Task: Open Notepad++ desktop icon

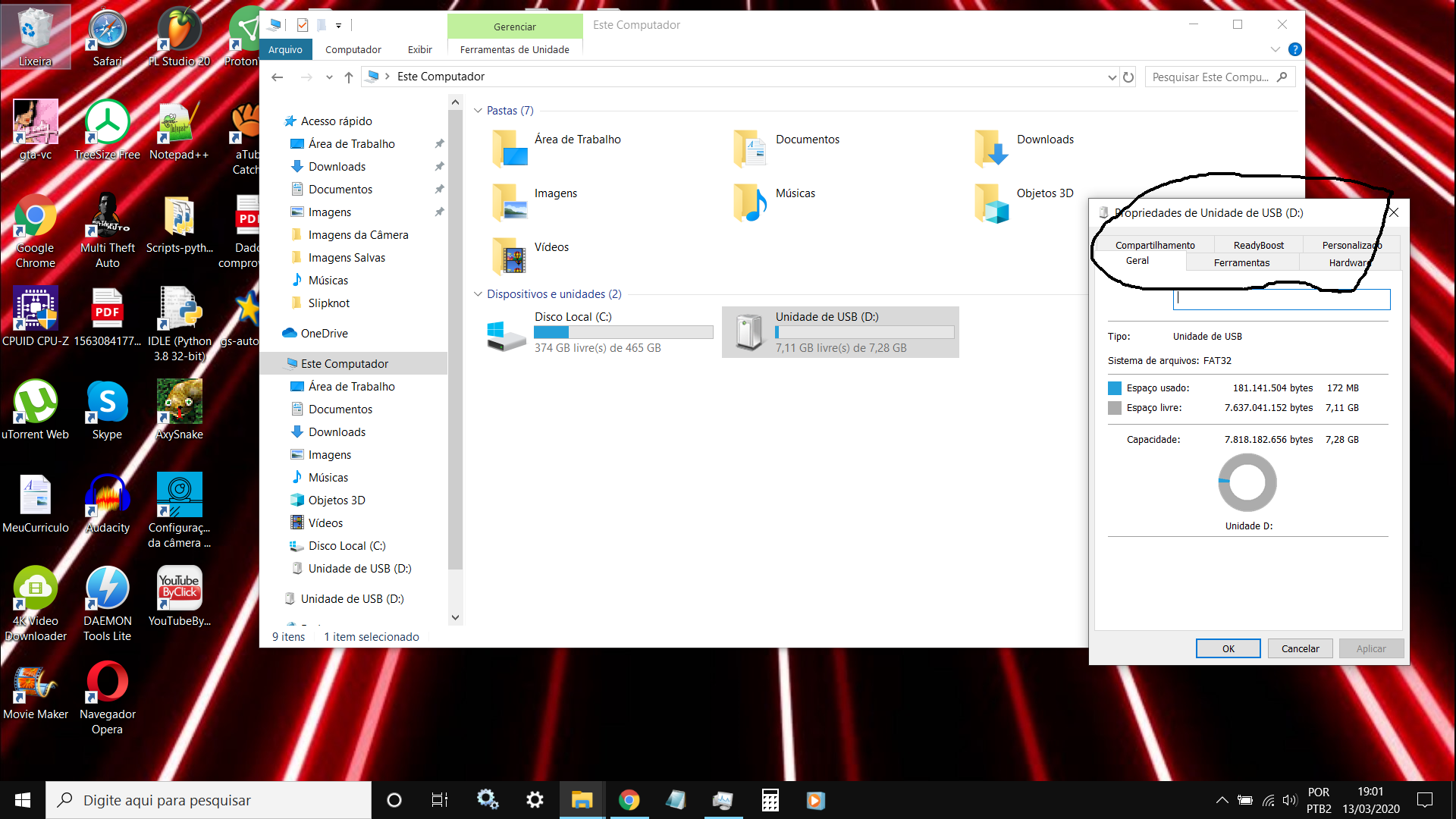Action: (x=179, y=130)
